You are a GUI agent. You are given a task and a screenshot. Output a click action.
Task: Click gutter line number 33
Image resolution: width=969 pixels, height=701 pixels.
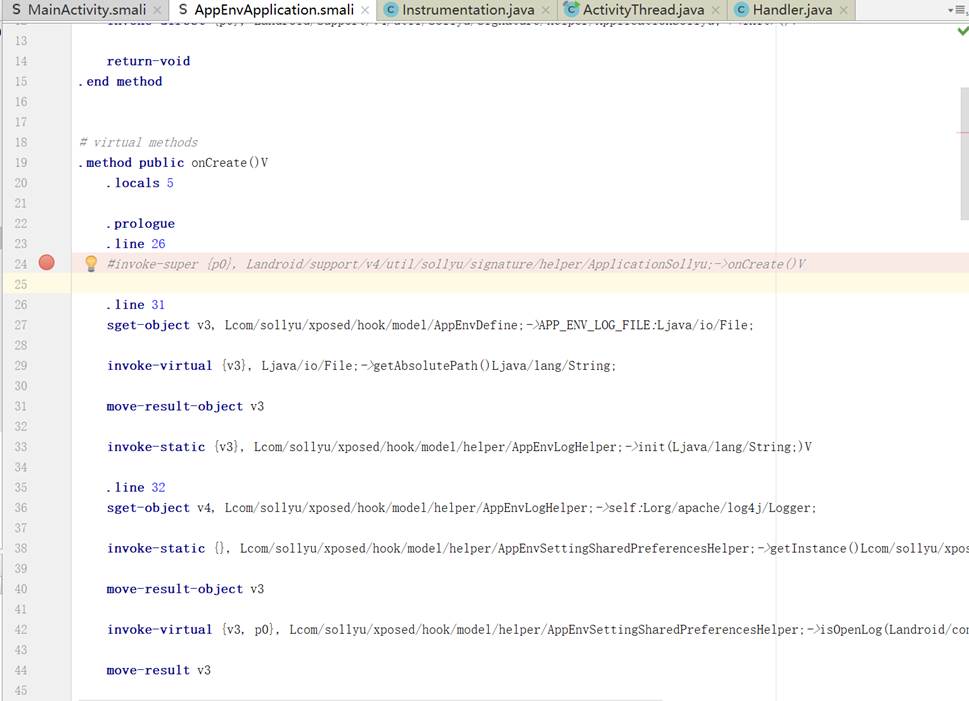pyautogui.click(x=21, y=447)
